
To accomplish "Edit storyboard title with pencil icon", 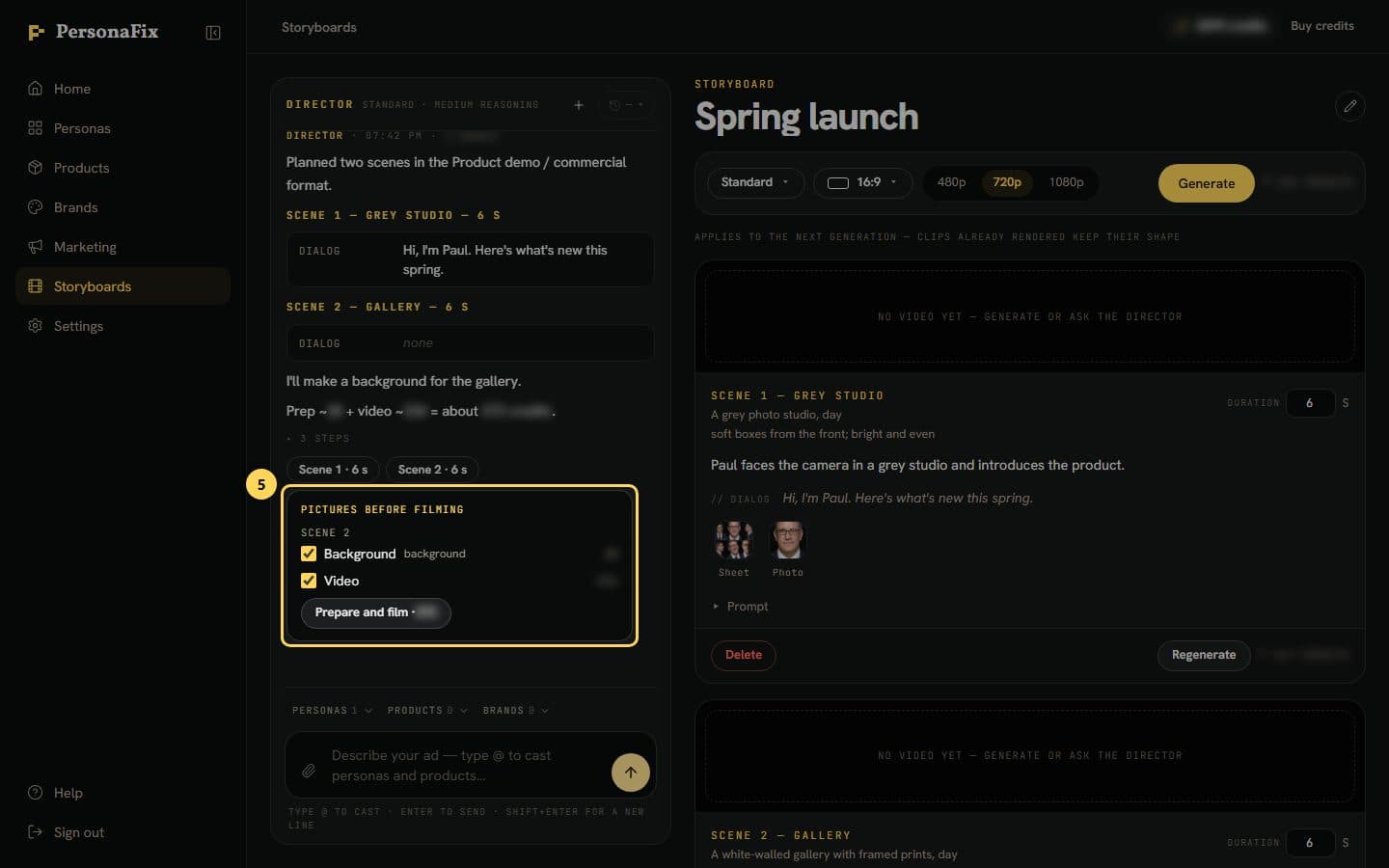I will point(1350,106).
